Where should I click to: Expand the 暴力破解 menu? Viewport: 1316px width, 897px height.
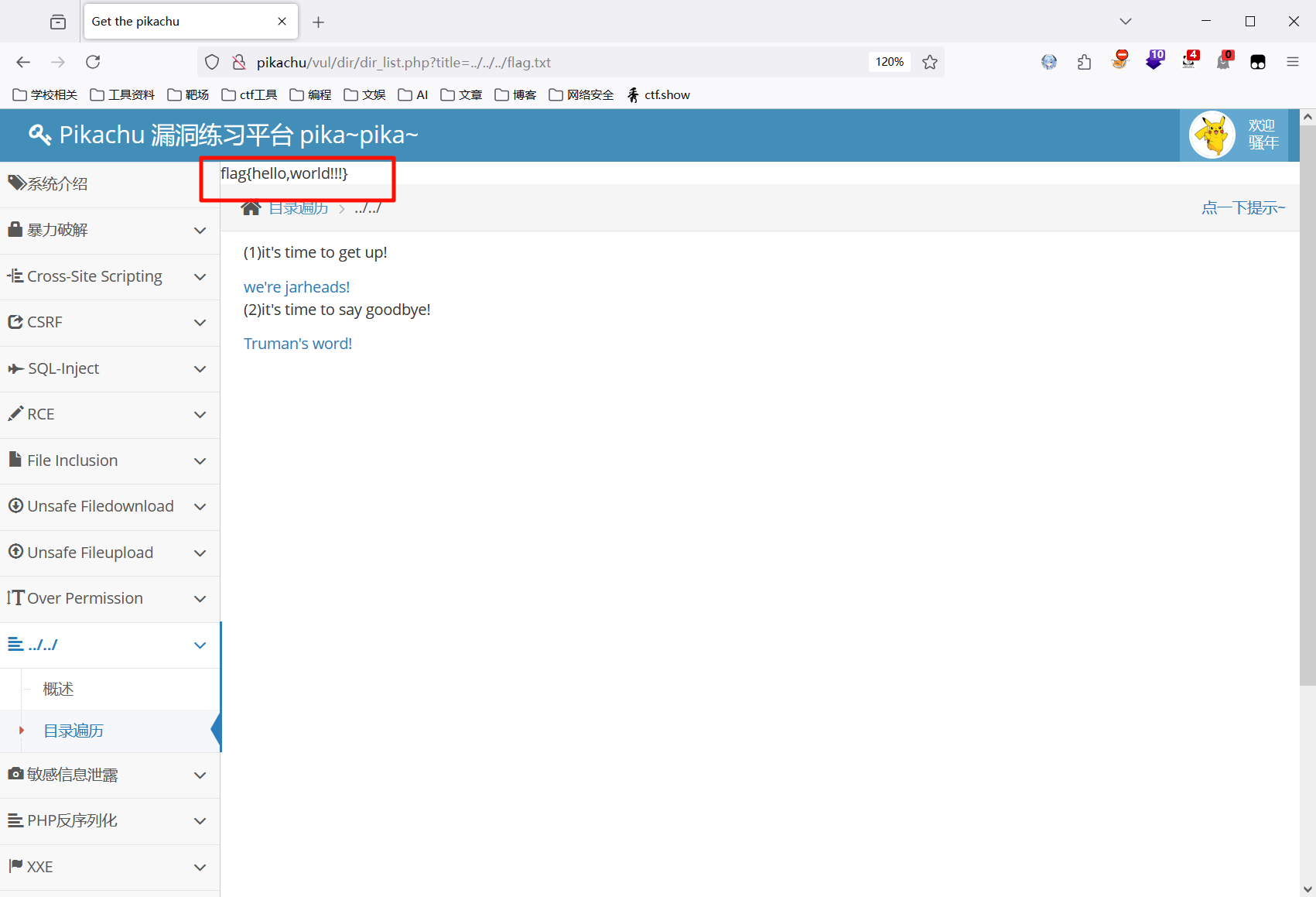[x=110, y=231]
